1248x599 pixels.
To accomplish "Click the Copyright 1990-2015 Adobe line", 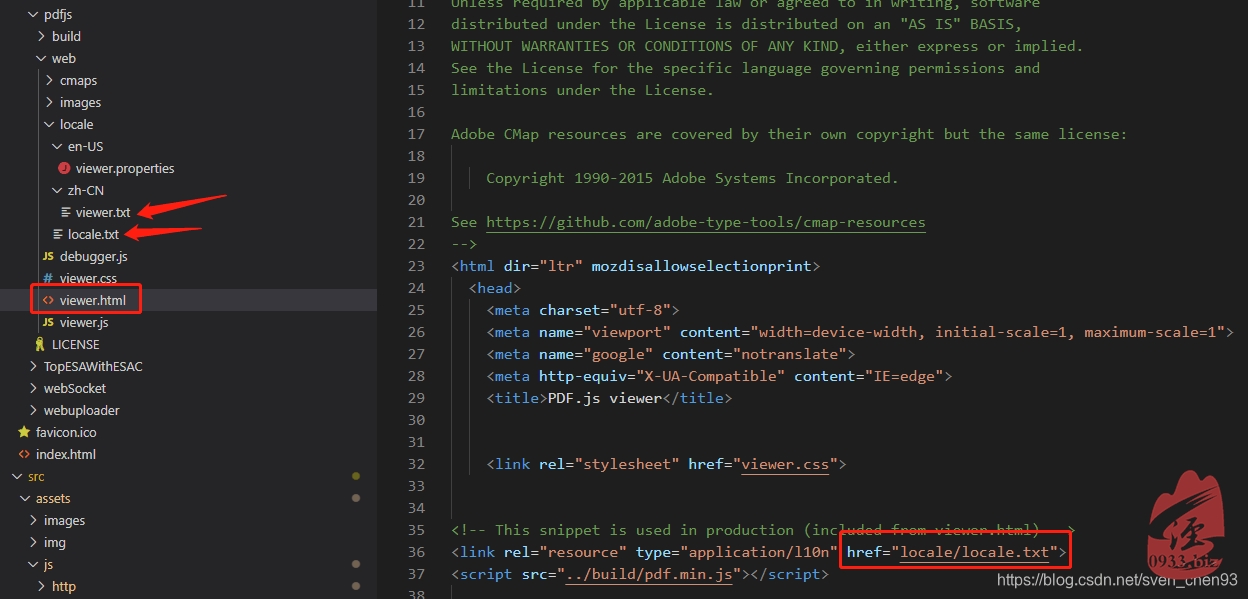I will point(692,178).
